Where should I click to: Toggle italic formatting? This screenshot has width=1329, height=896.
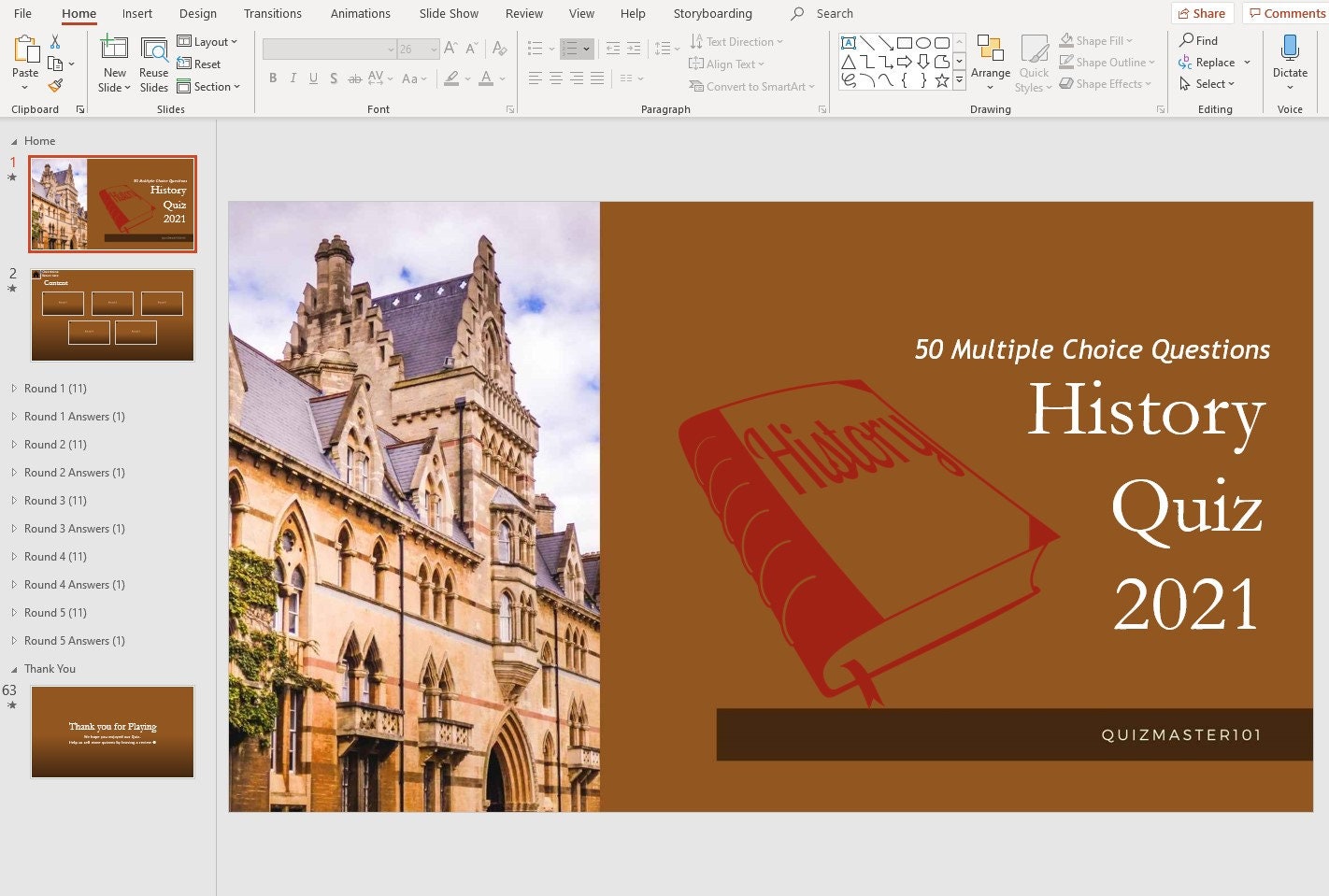tap(293, 78)
